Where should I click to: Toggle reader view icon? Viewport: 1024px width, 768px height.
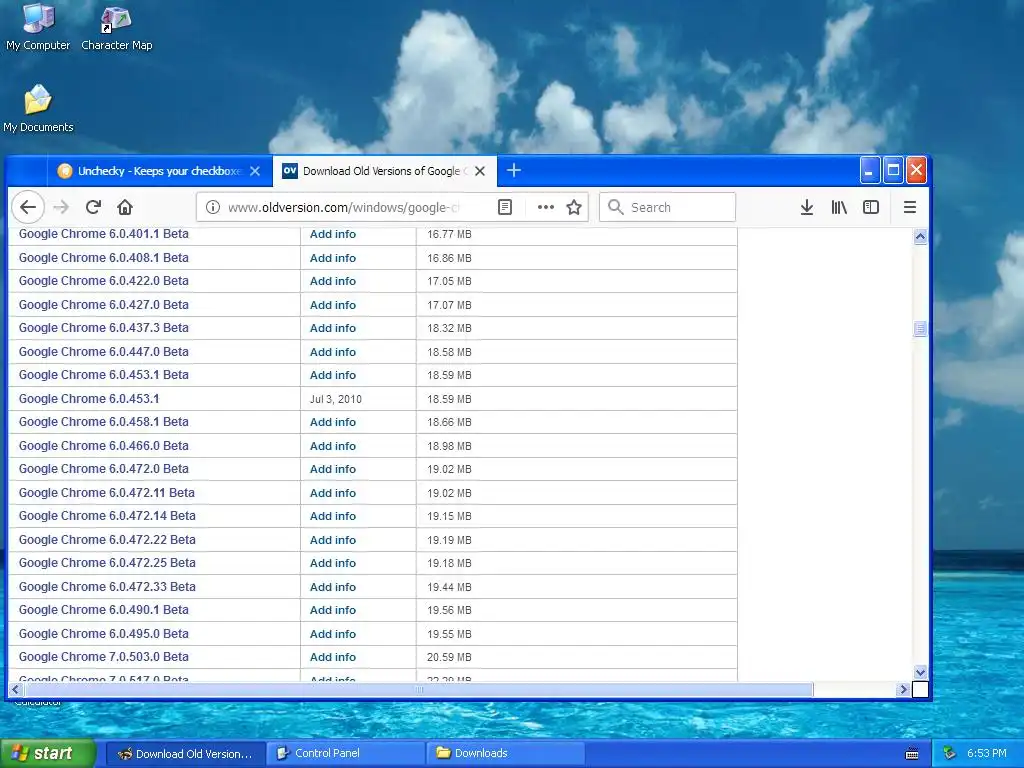[505, 207]
